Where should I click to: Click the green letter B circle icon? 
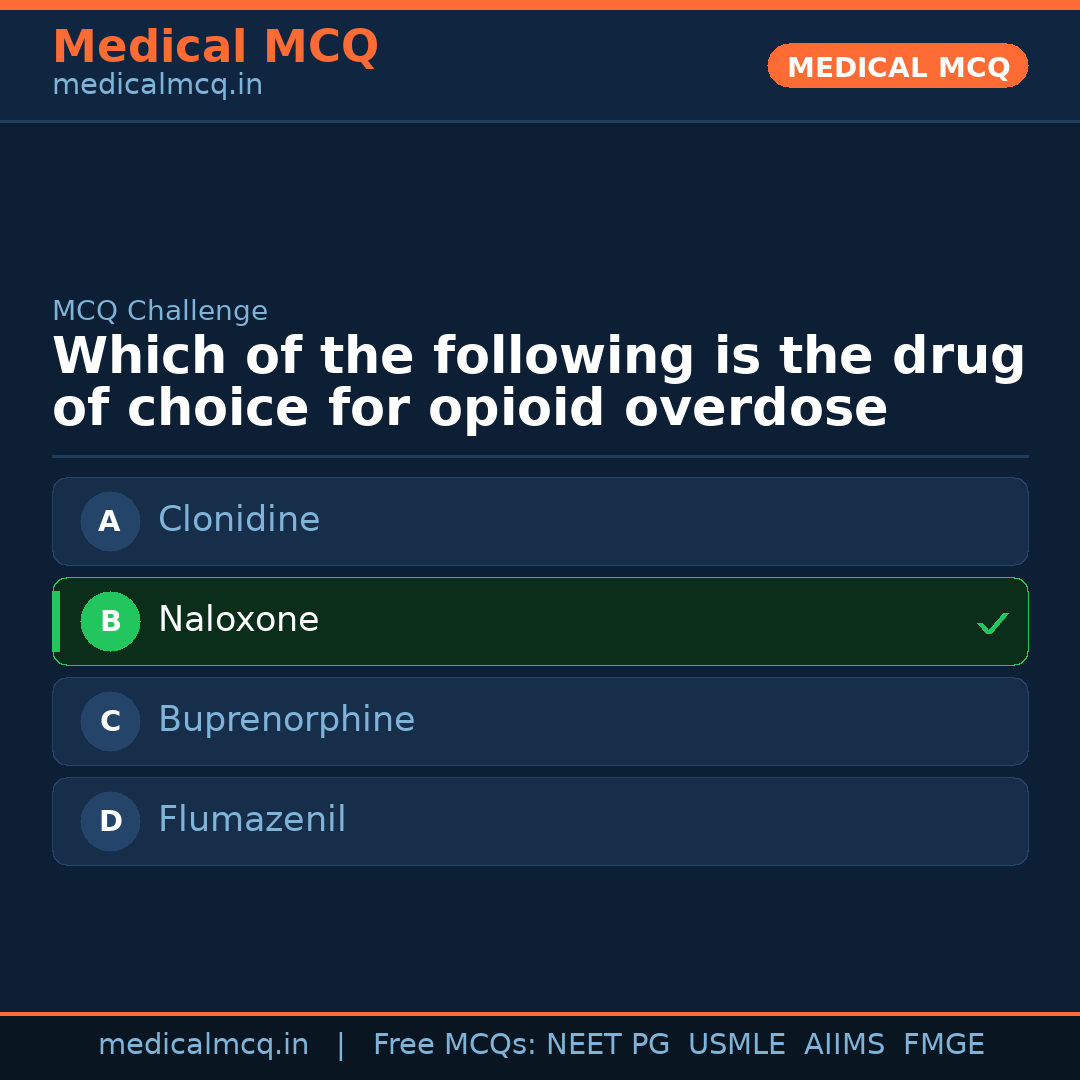pyautogui.click(x=110, y=621)
